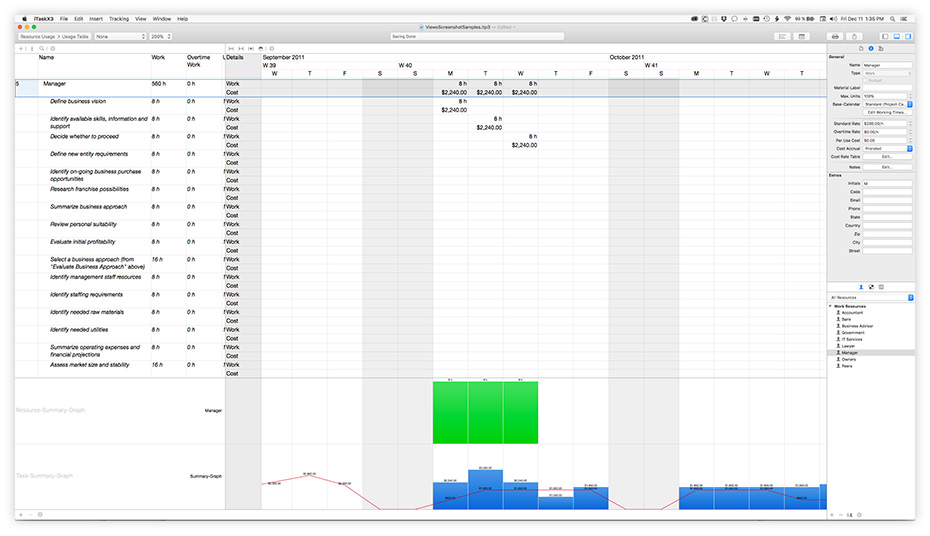The width and height of the screenshot is (930, 536).
Task: Click the resource action gear below resource list
Action: [859, 515]
